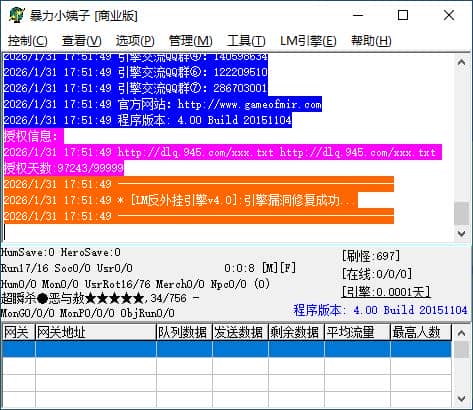Open the 控制(C) menu
The width and height of the screenshot is (473, 410).
pos(27,41)
